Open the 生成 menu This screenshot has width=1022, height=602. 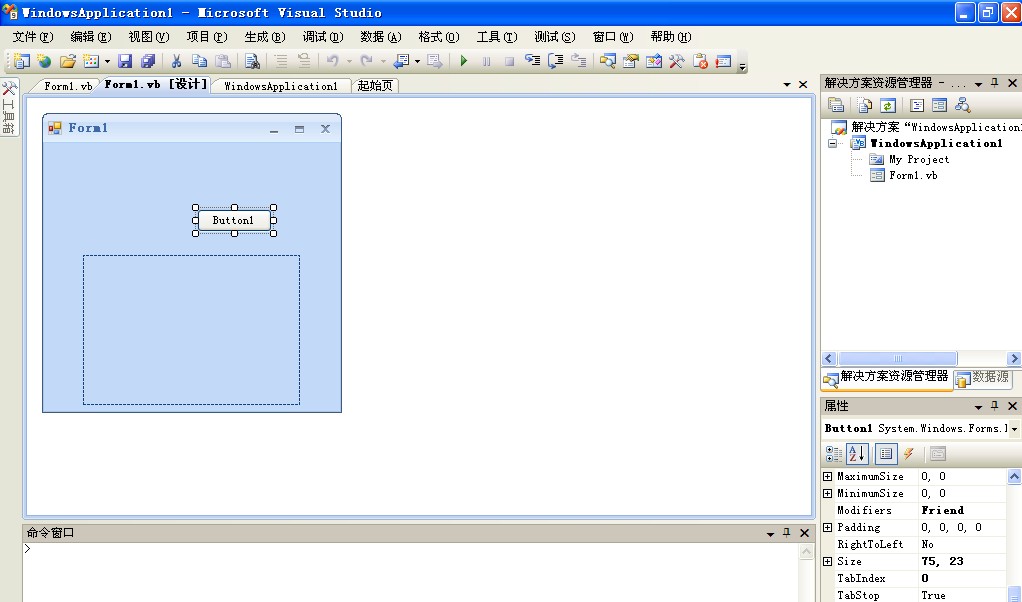point(265,37)
